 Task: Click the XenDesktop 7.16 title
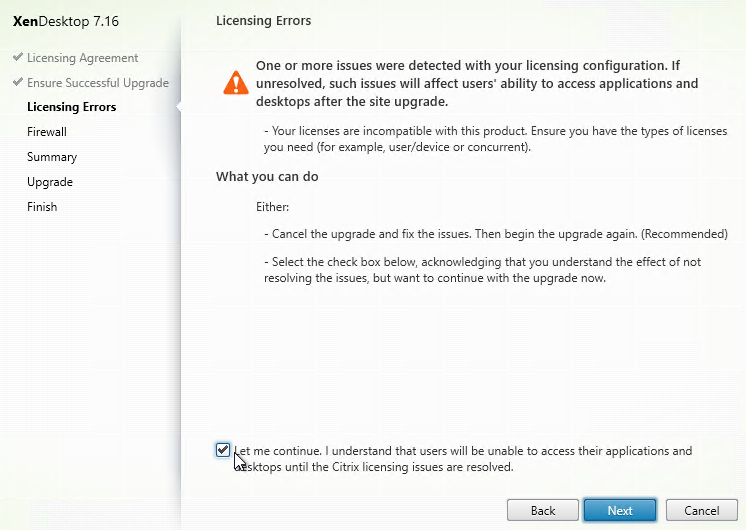[66, 21]
